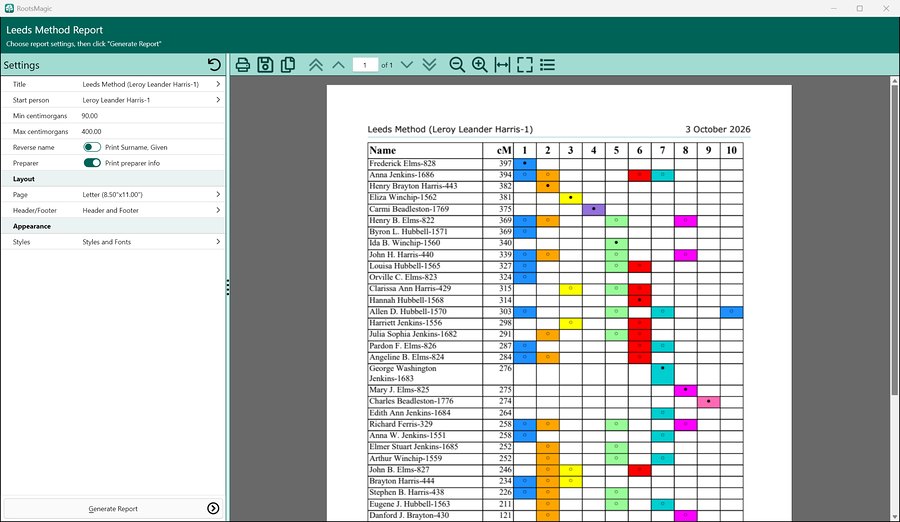Fit whole page in view icon
900x522 pixels.
525,65
